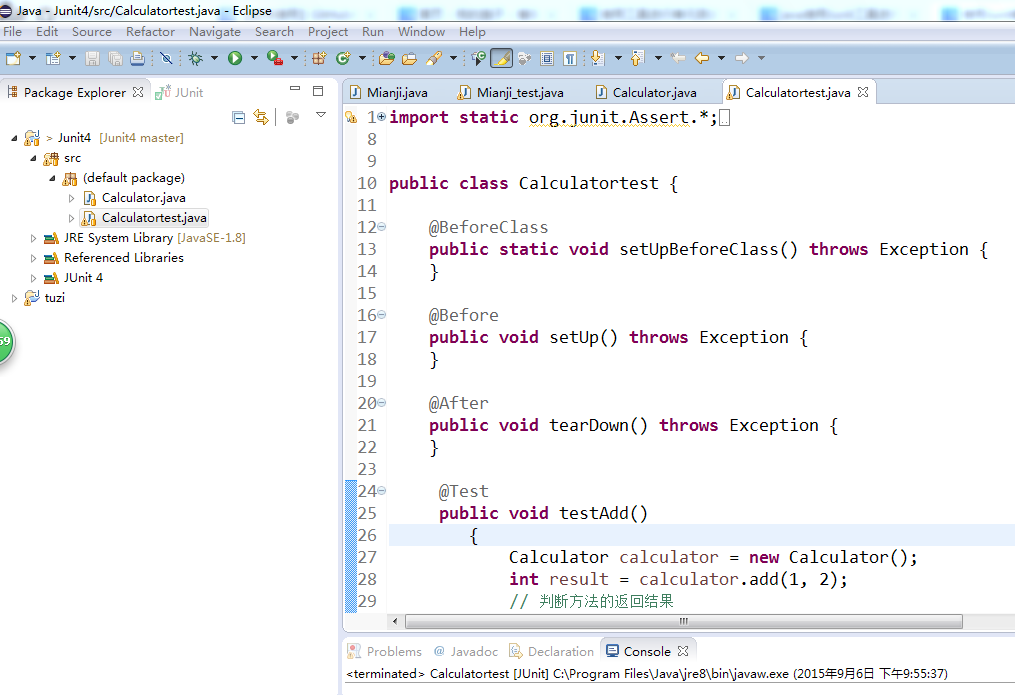Open Package Explorer View Menu triangle
The width and height of the screenshot is (1015, 695).
click(320, 115)
